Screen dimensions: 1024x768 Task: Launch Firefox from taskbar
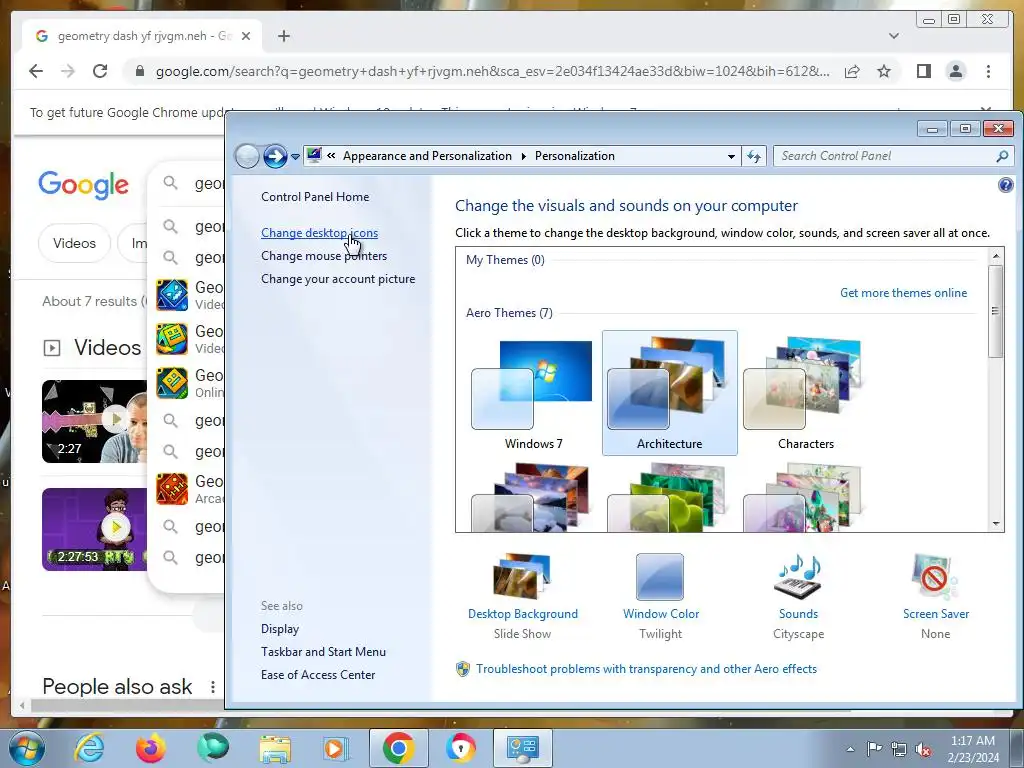pyautogui.click(x=151, y=748)
